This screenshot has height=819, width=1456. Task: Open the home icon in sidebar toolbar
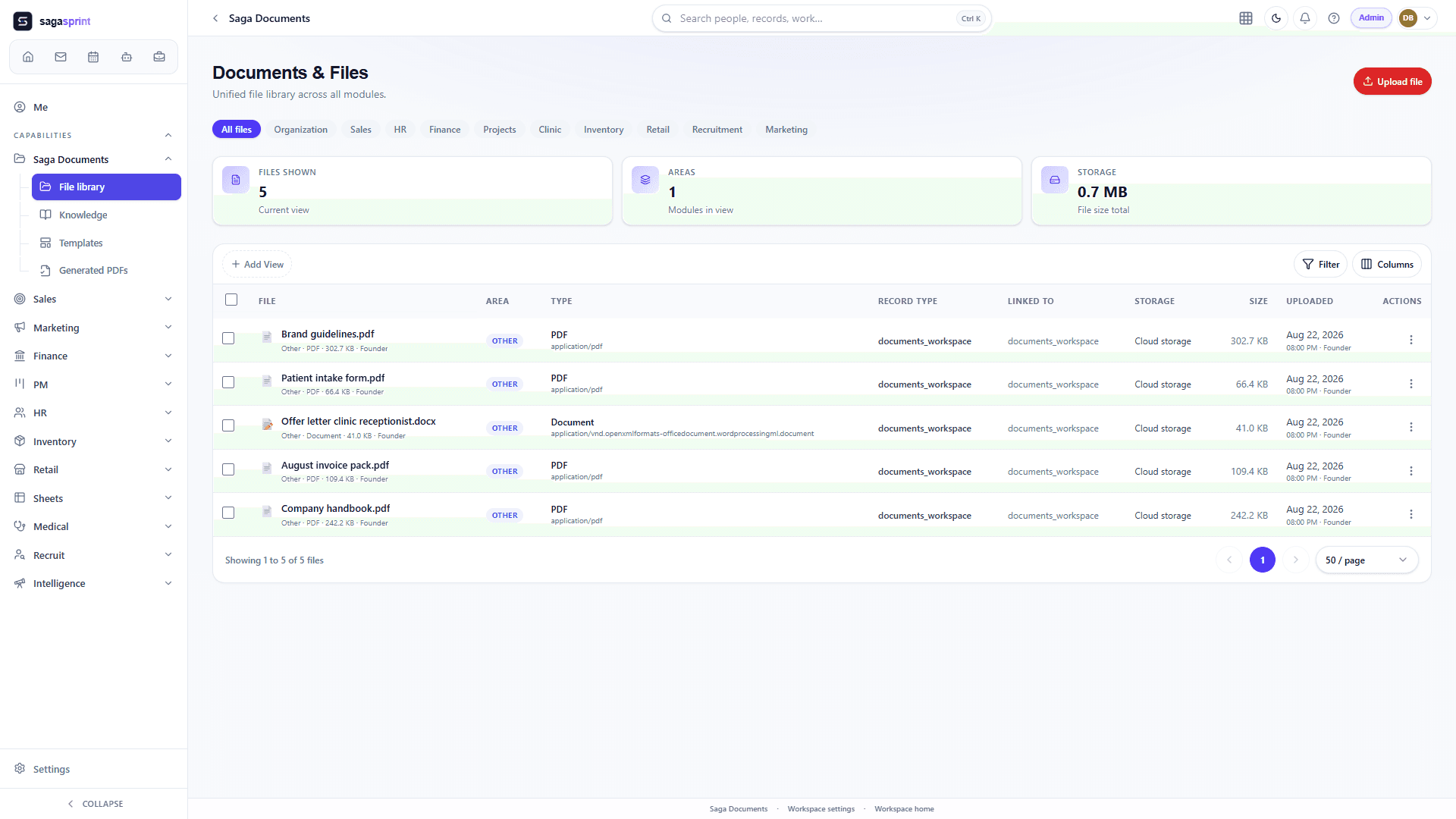tap(28, 57)
